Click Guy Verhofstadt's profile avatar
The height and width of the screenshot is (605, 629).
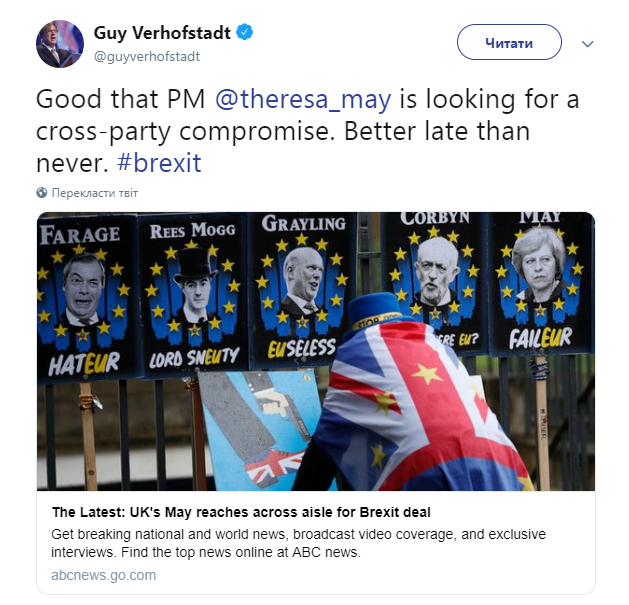tap(60, 44)
